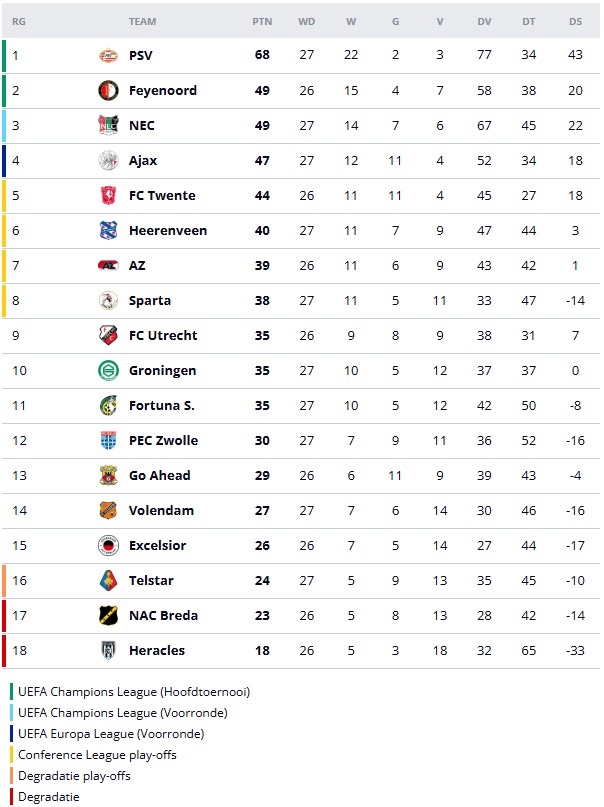604x807 pixels.
Task: Click the red Degradatie legend color marker
Action: point(12,797)
